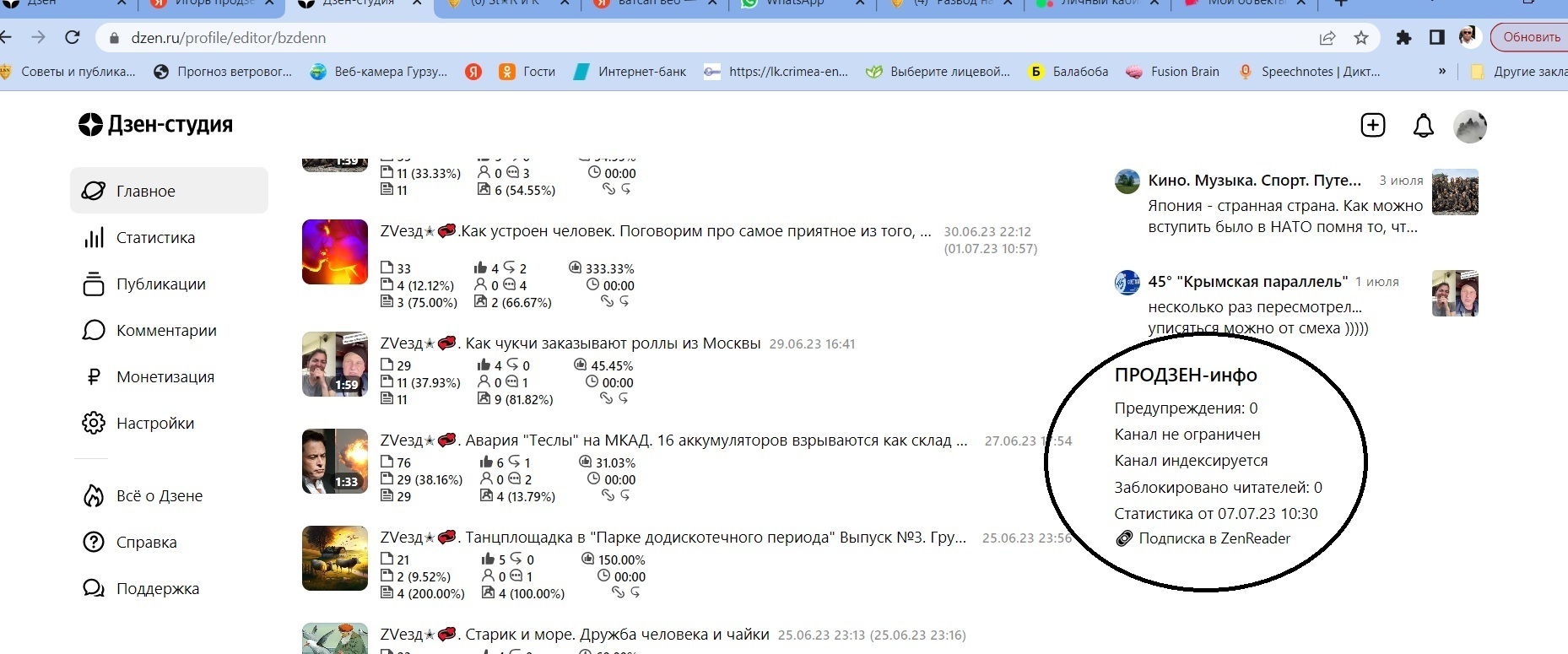Reload the page with the refresh icon
1568x654 pixels.
[73, 37]
